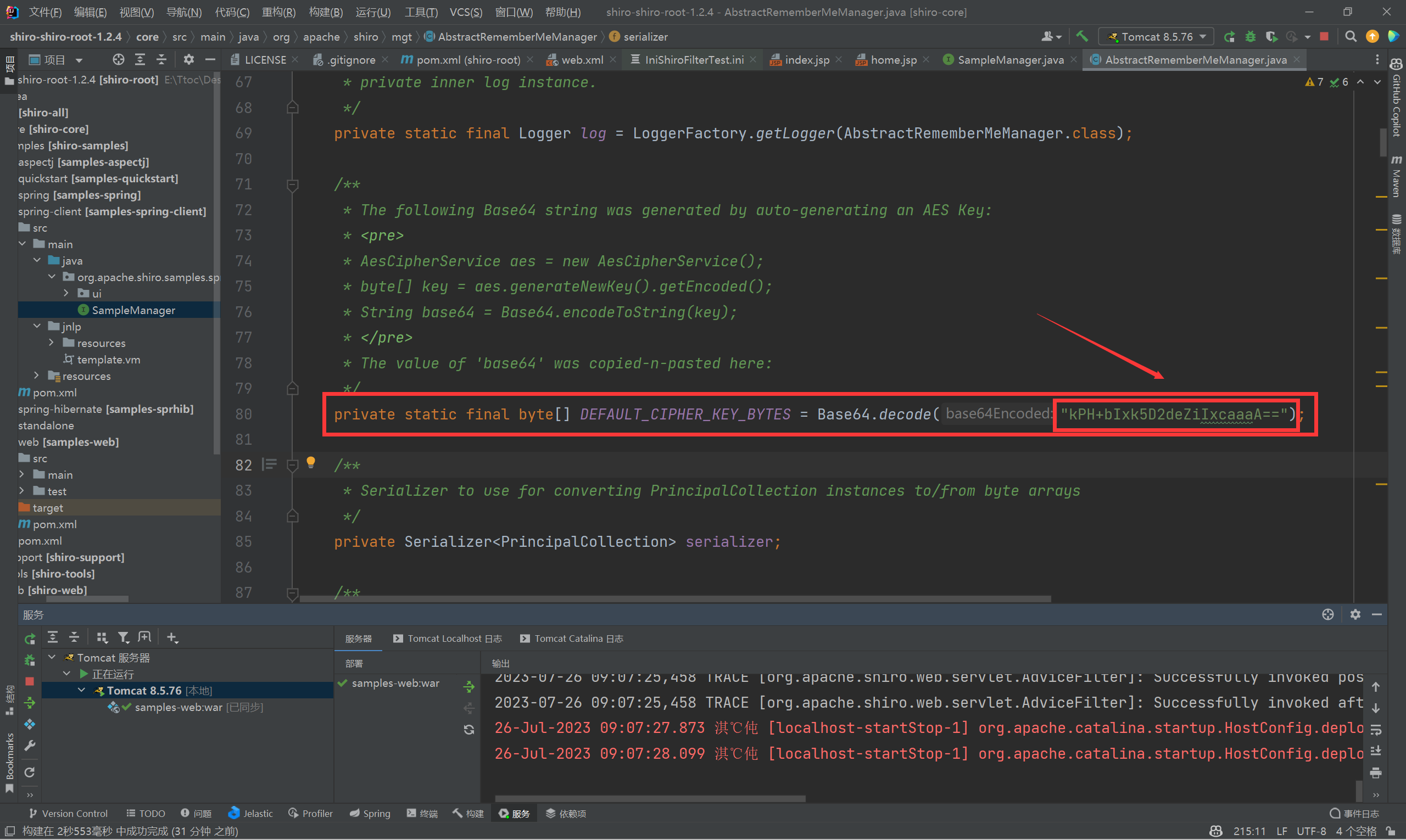Open the user account icon dropdown in top toolbar

click(x=1052, y=37)
